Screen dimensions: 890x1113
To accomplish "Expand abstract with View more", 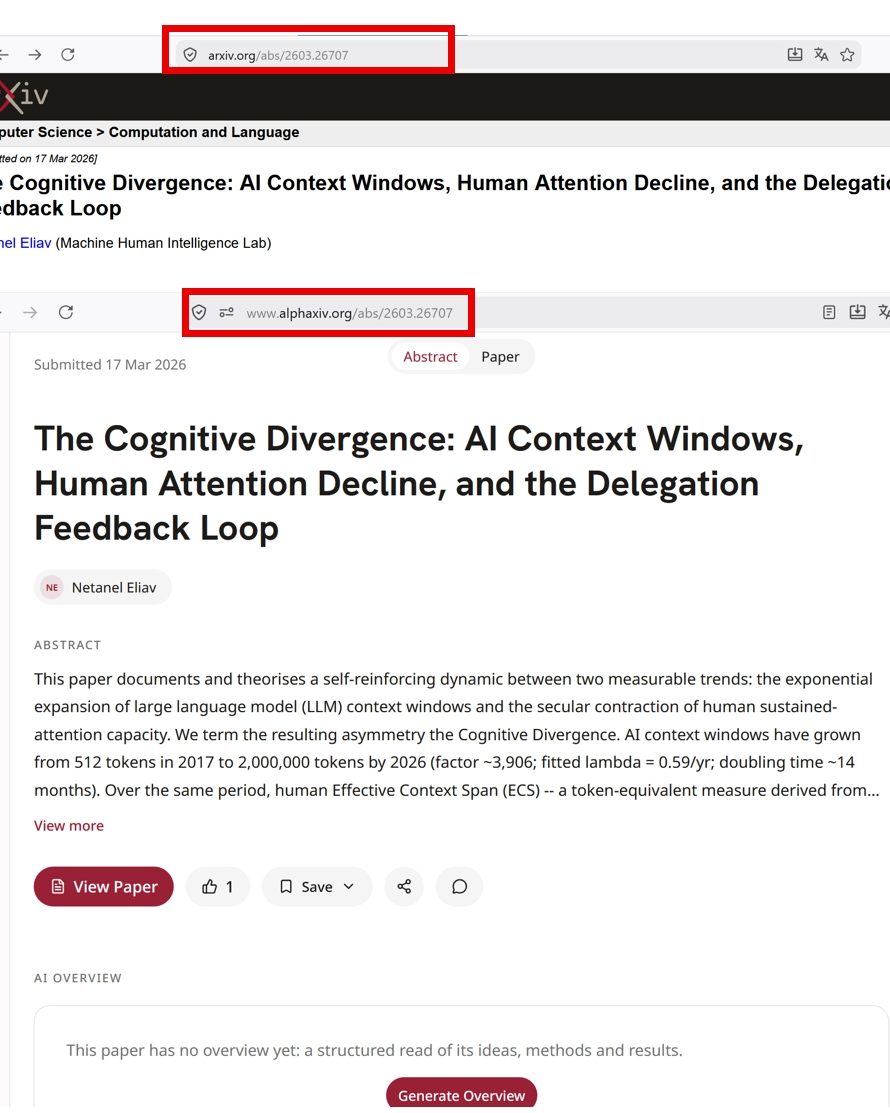I will (69, 826).
